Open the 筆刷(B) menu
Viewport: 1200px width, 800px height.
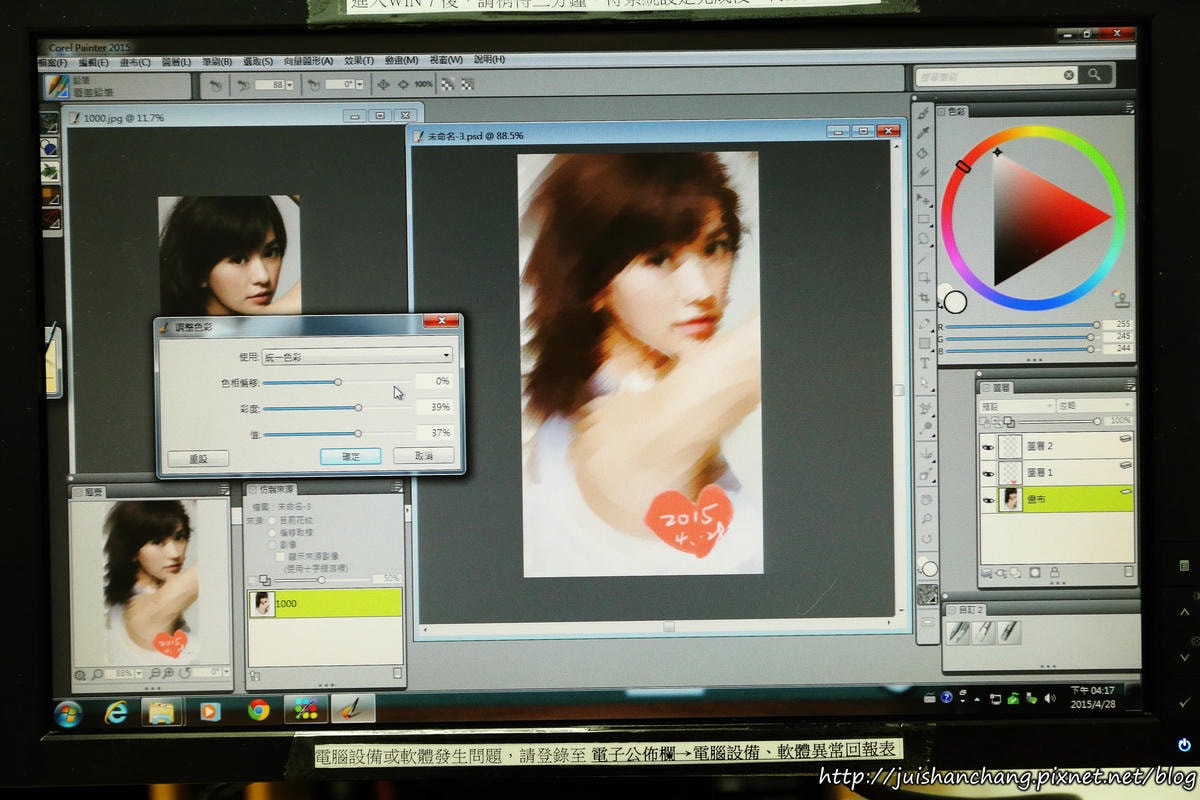click(x=216, y=61)
